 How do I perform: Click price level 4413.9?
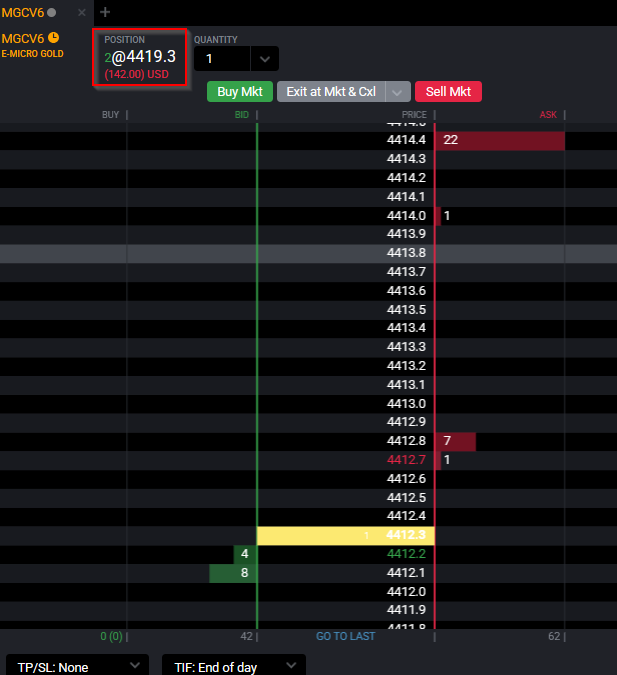tap(406, 234)
